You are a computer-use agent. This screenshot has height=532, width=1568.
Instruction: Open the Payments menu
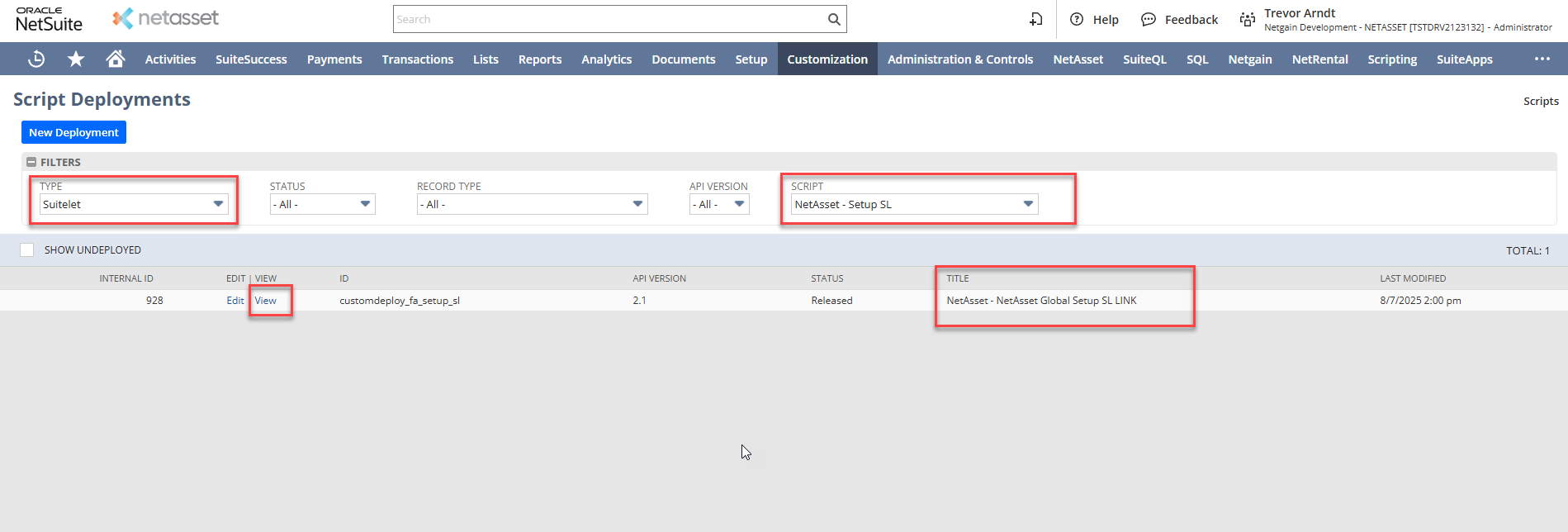(334, 59)
